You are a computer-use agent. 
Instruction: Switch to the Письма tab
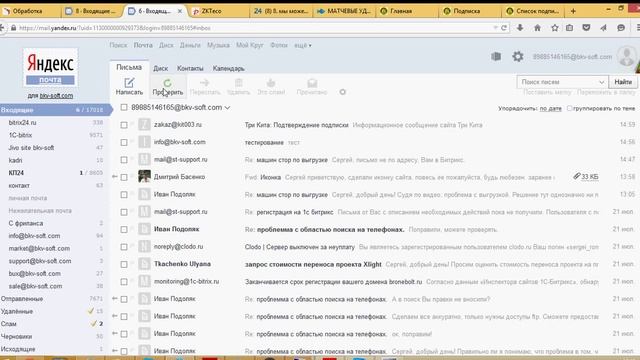129,67
